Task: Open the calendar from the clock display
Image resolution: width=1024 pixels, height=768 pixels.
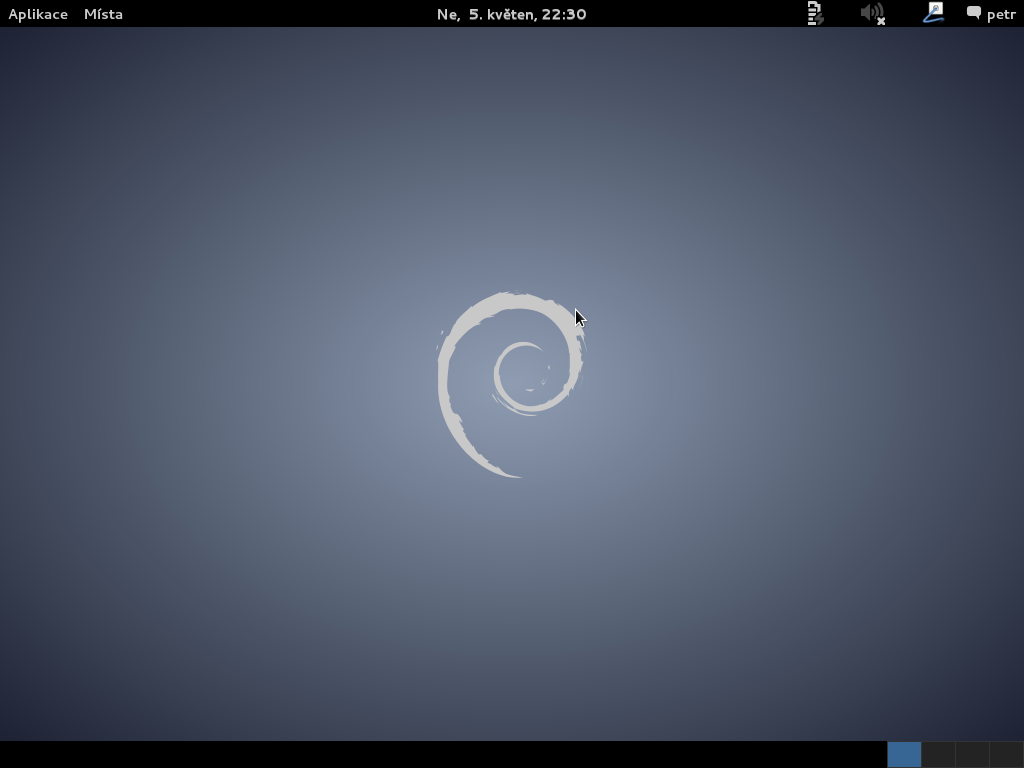Action: pyautogui.click(x=512, y=14)
